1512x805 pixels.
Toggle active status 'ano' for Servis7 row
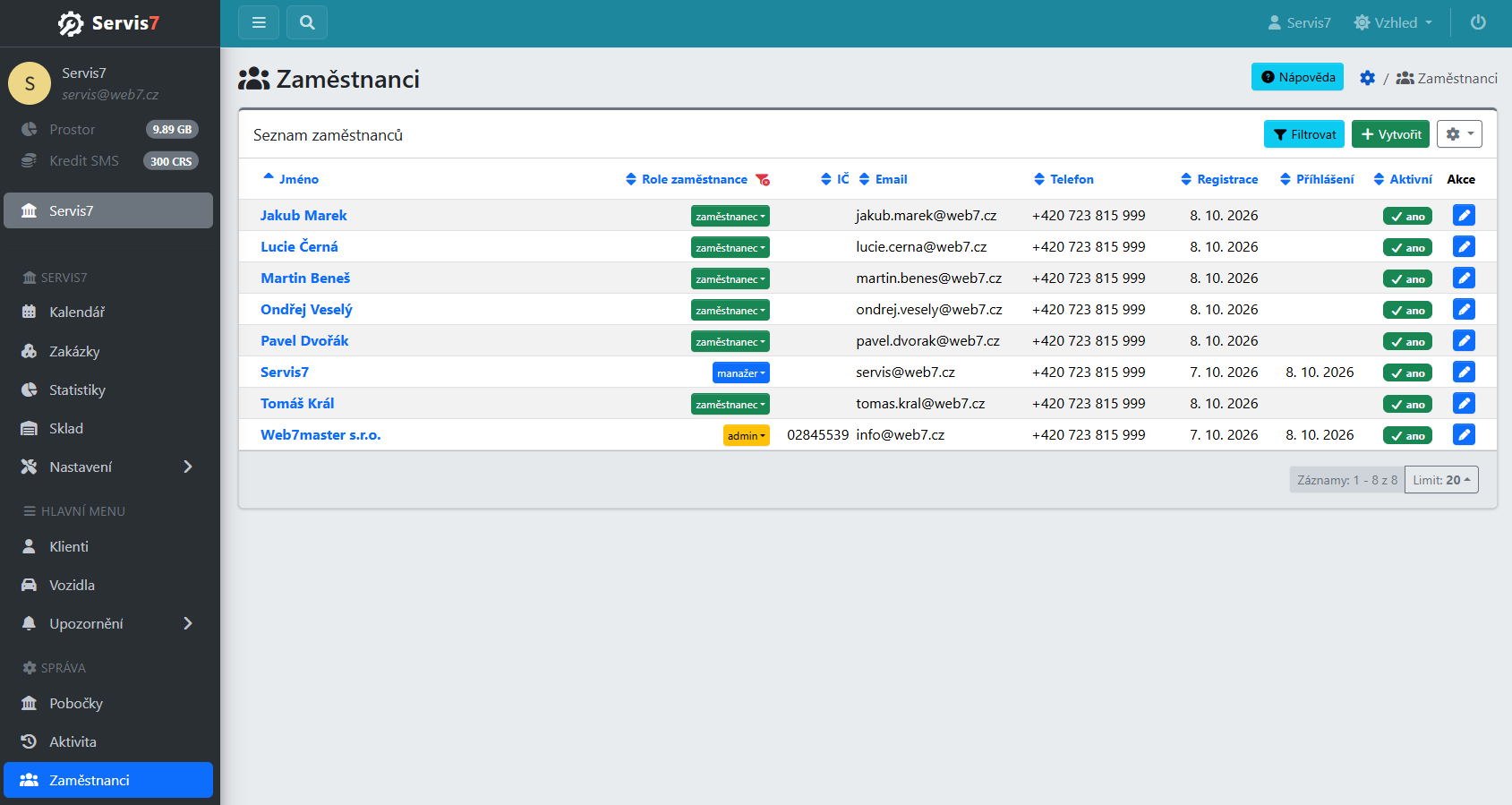1407,373
